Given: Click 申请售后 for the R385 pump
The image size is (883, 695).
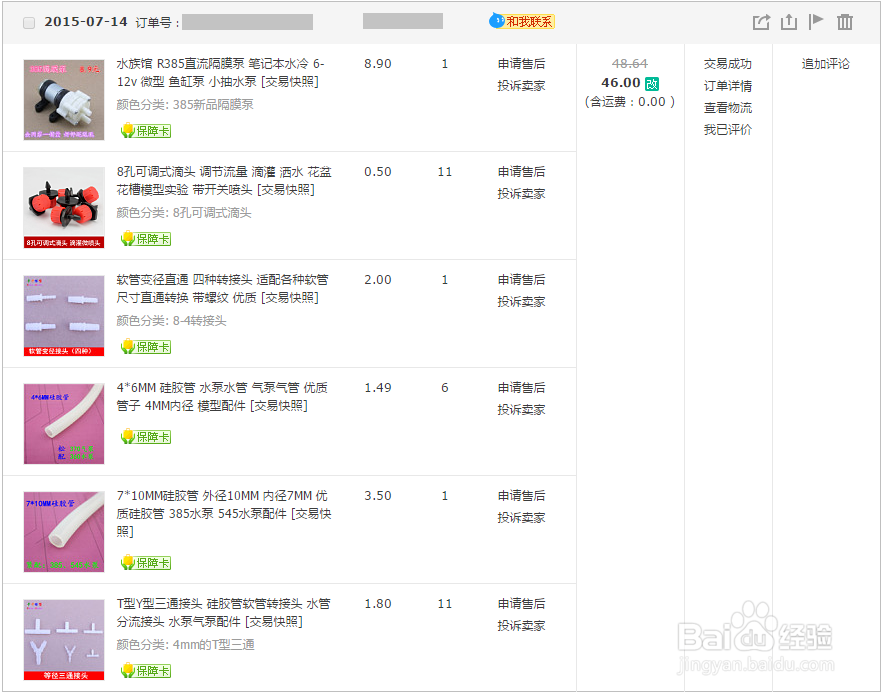Looking at the screenshot, I should pyautogui.click(x=521, y=64).
